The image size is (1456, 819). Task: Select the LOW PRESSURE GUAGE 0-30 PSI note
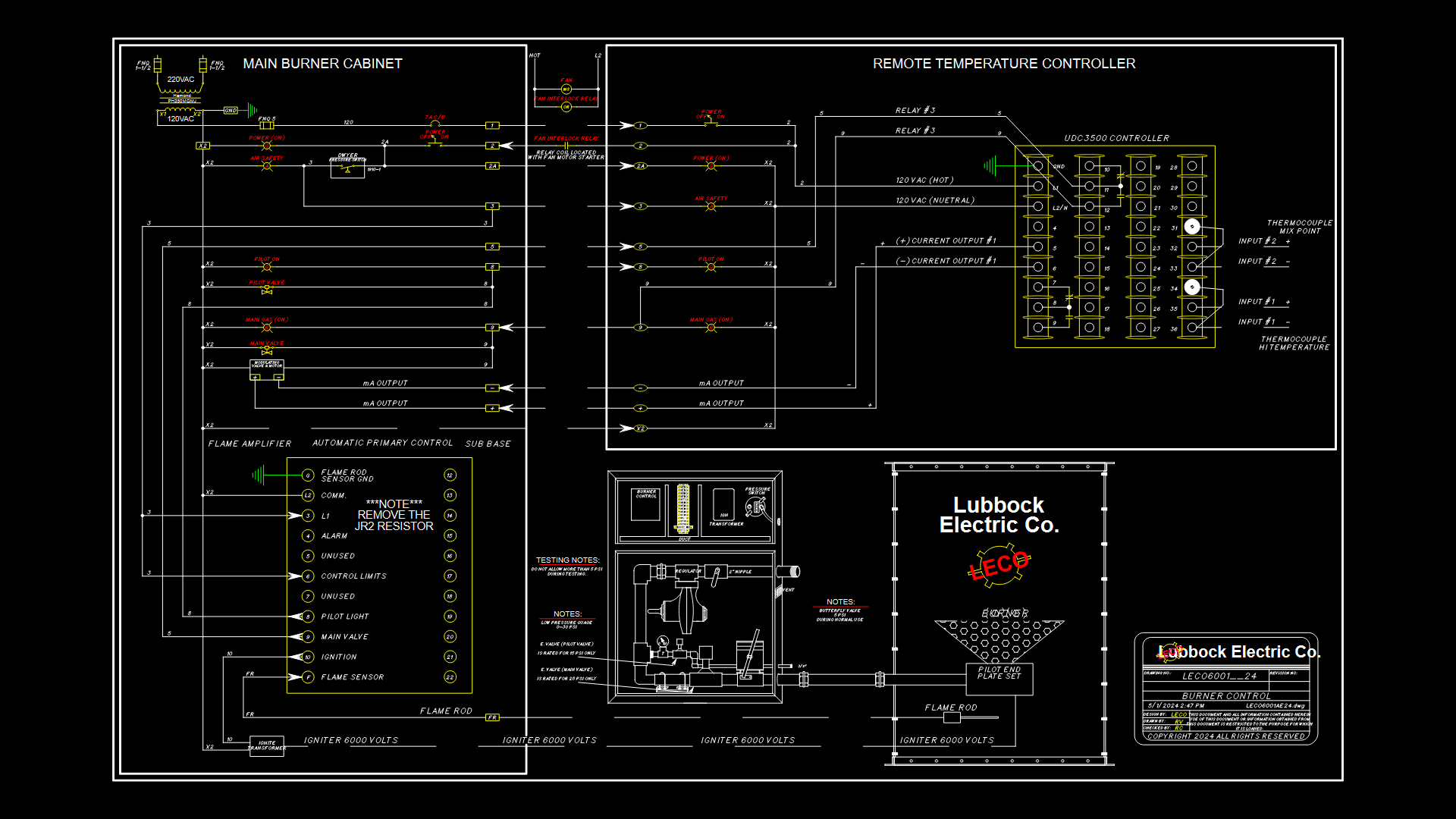pyautogui.click(x=567, y=625)
